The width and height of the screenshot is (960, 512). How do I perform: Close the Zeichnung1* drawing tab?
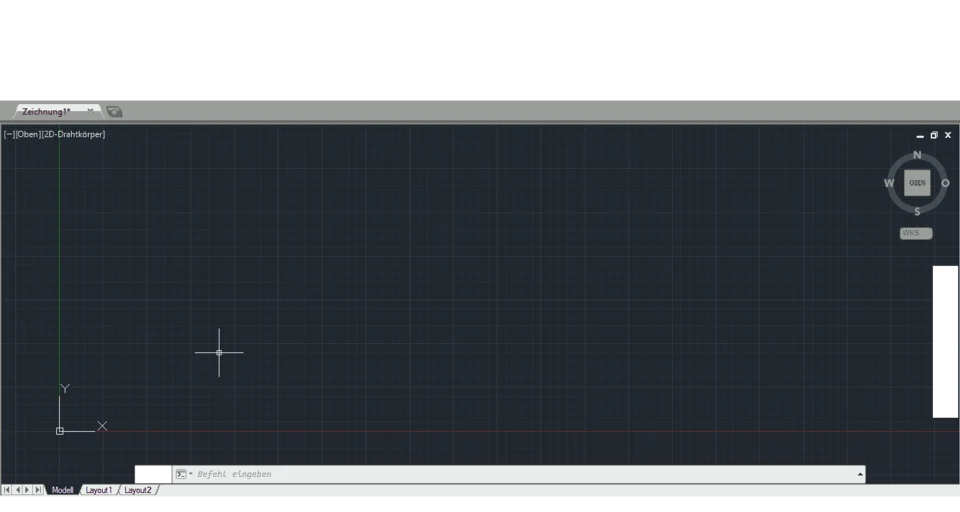pos(90,111)
